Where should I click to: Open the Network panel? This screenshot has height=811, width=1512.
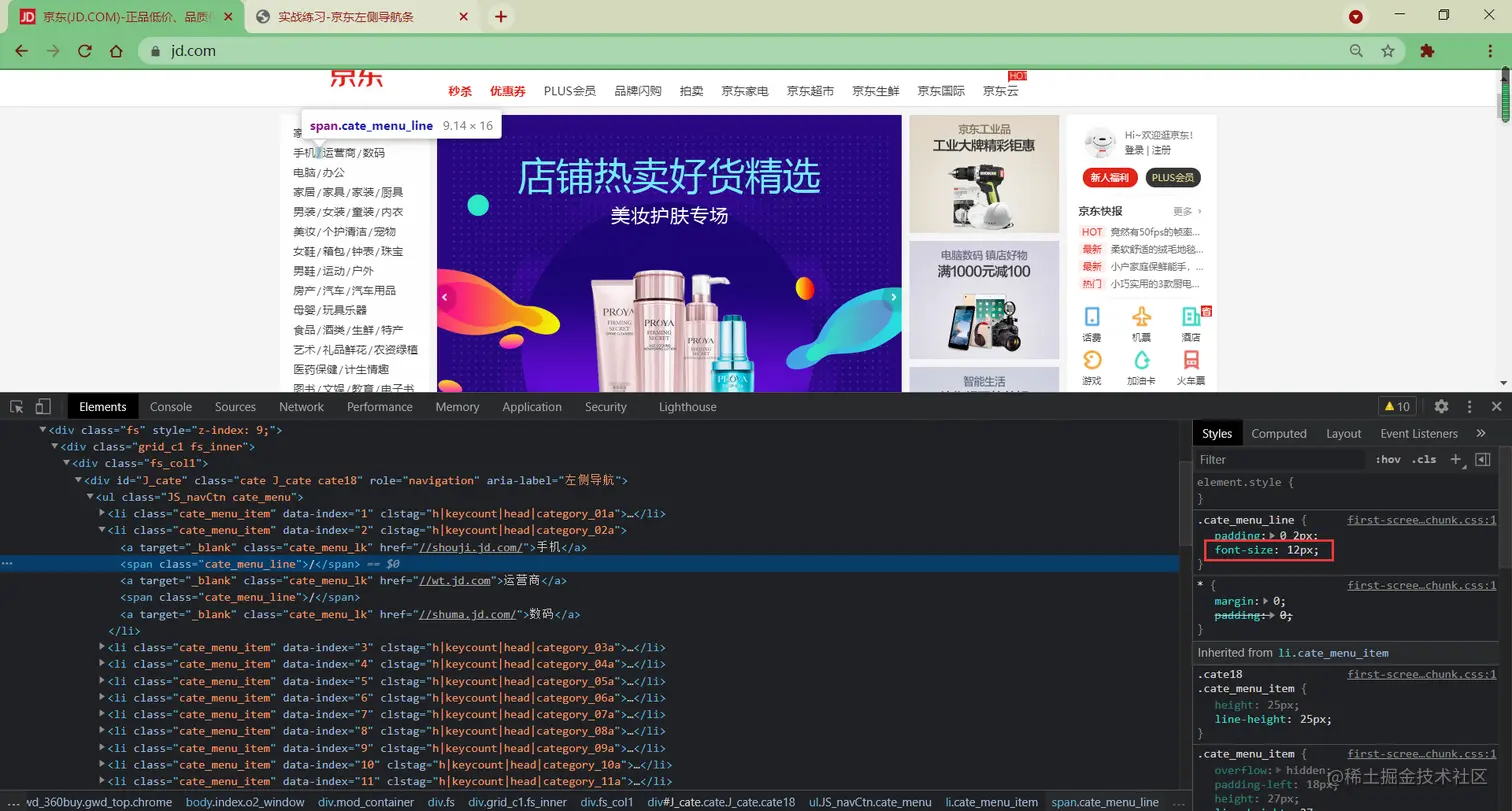pyautogui.click(x=301, y=406)
